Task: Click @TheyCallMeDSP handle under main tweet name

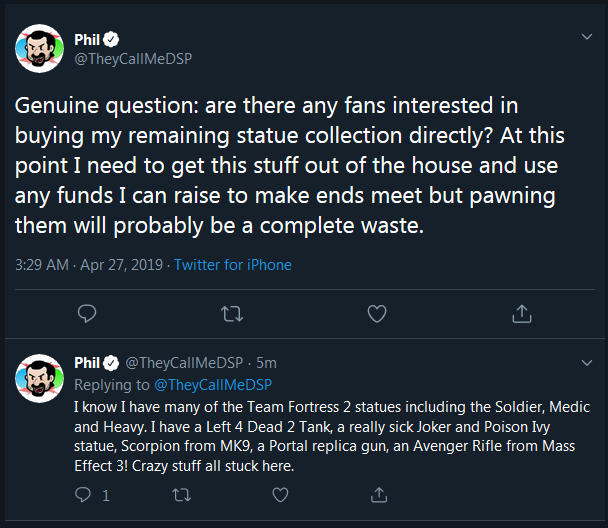Action: pyautogui.click(x=133, y=59)
